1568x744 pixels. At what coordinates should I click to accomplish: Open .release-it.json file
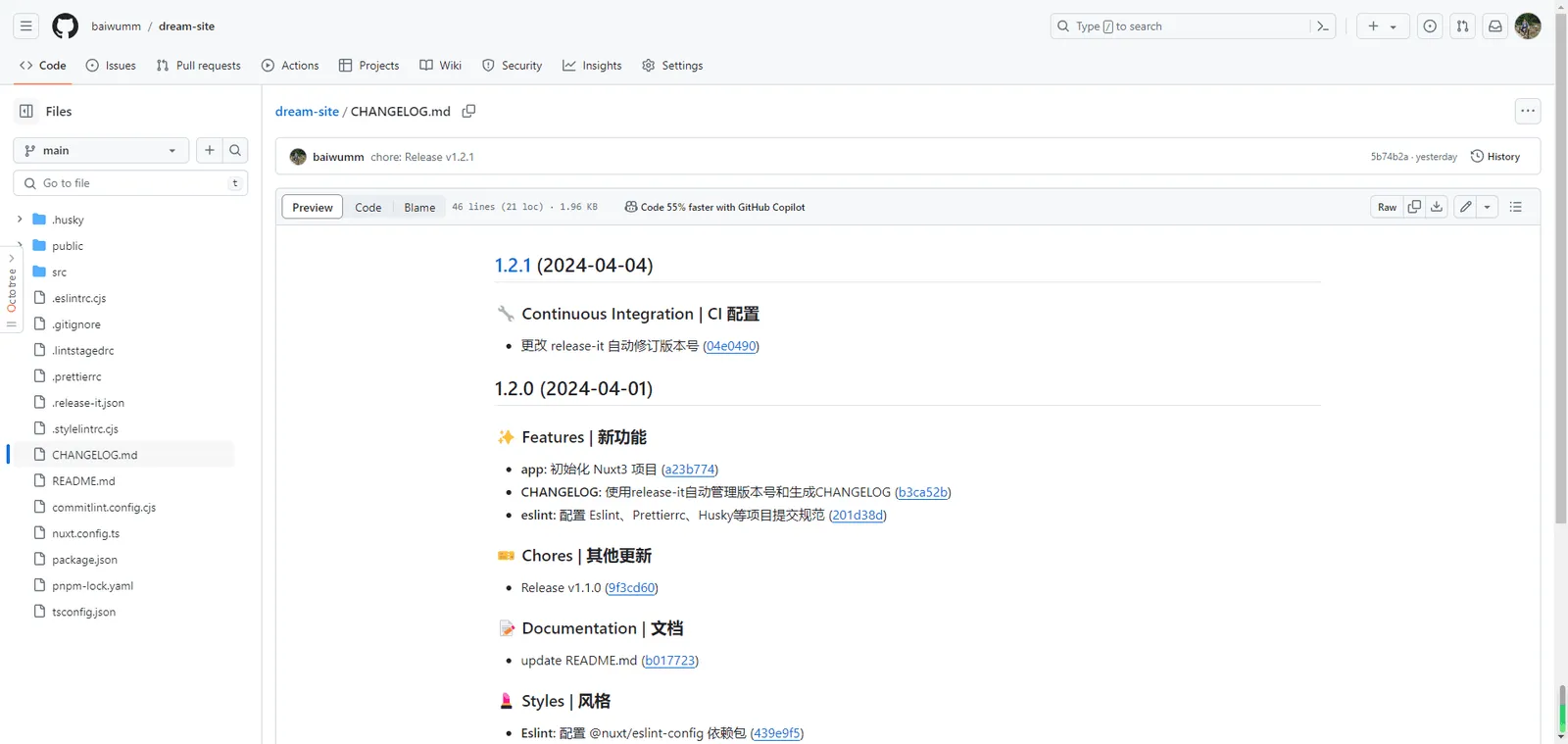pyautogui.click(x=88, y=403)
